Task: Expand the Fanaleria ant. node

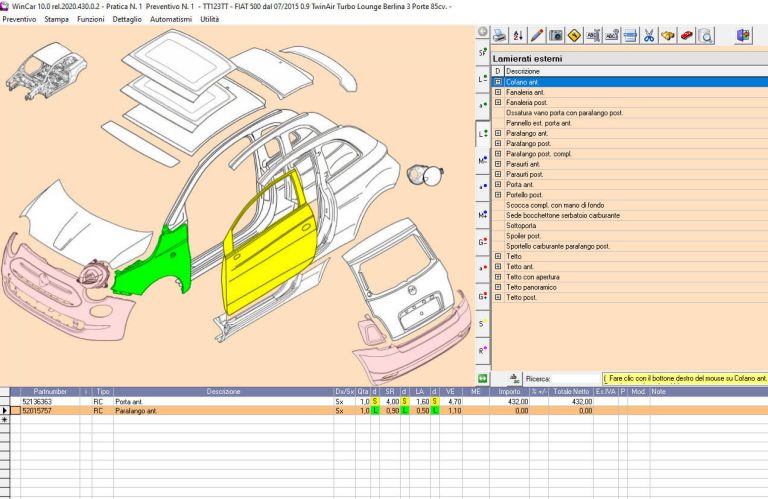Action: (498, 92)
